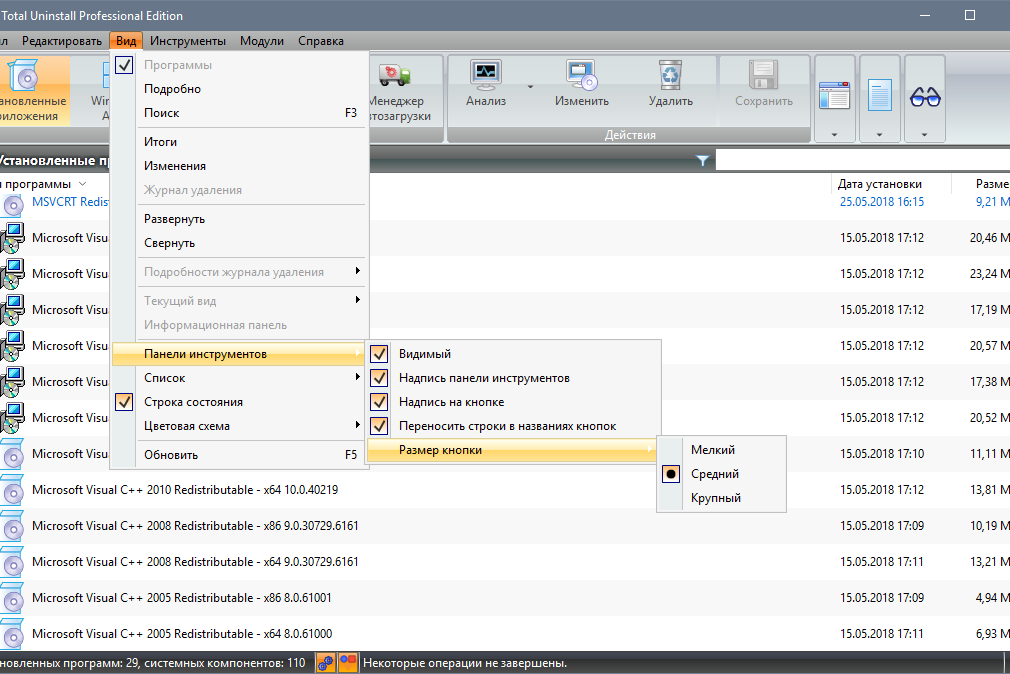The height and width of the screenshot is (674, 1010).
Task: Open dropdown under the window layout icon
Action: (x=834, y=135)
